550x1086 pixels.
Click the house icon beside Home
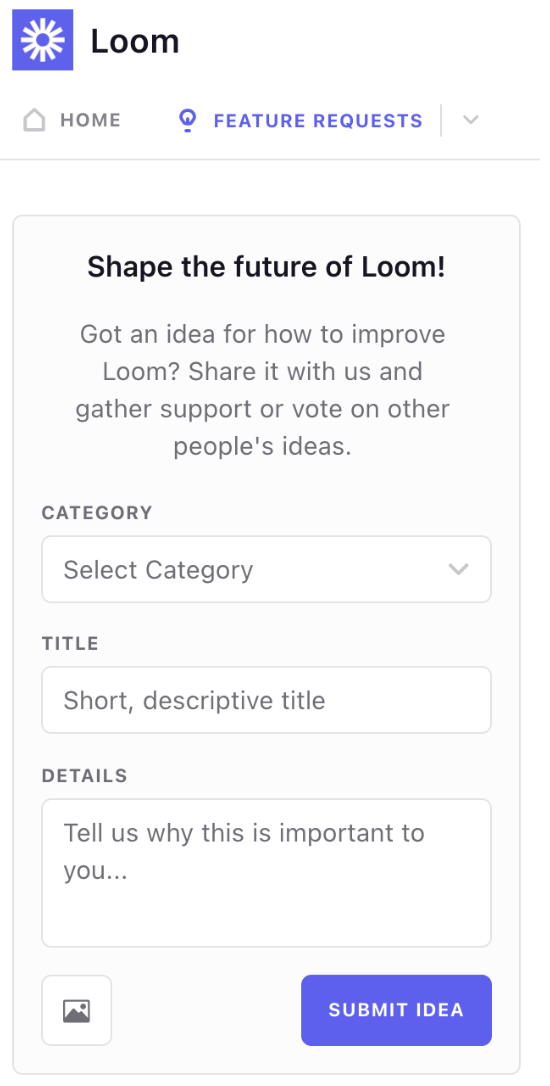tap(34, 121)
